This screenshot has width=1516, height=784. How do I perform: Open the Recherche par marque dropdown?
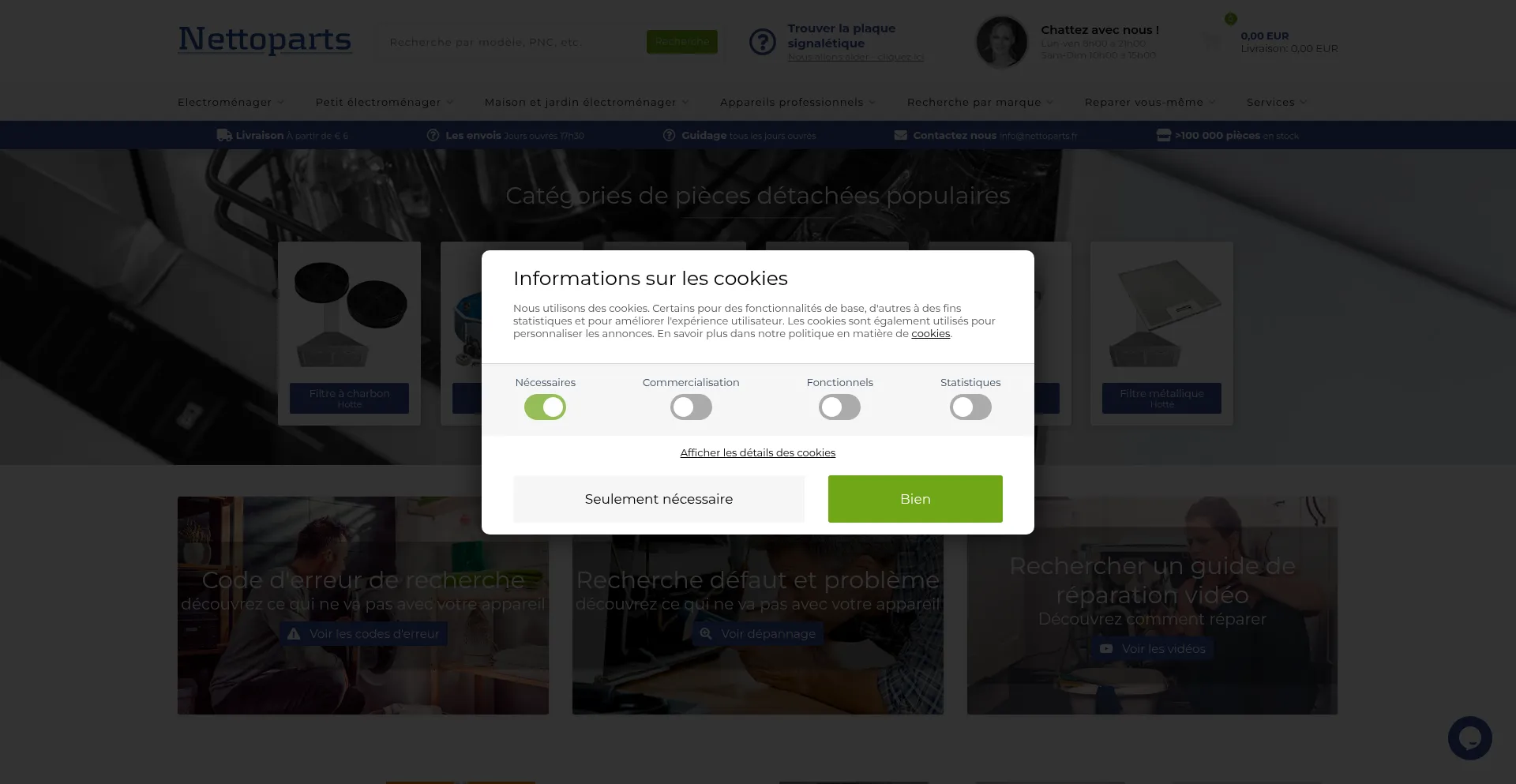pos(980,102)
